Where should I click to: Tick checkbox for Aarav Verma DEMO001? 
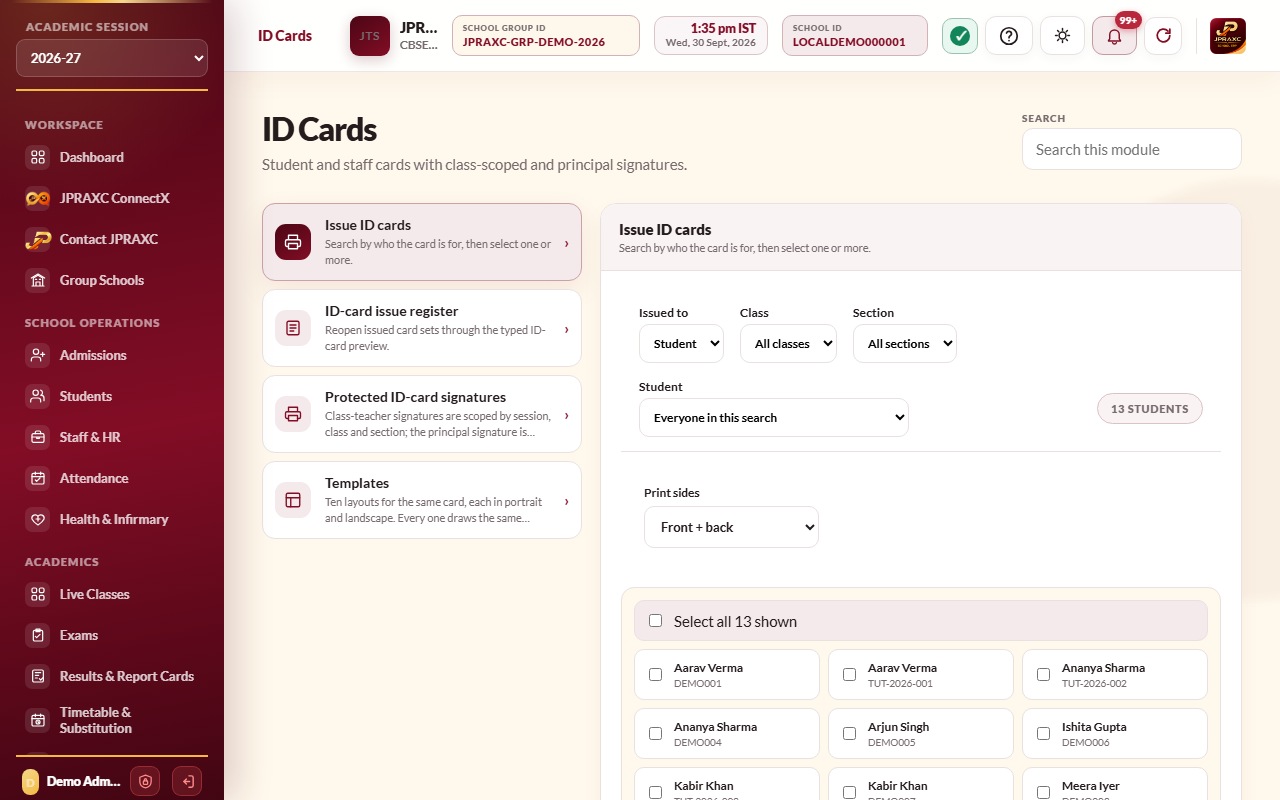tap(656, 675)
